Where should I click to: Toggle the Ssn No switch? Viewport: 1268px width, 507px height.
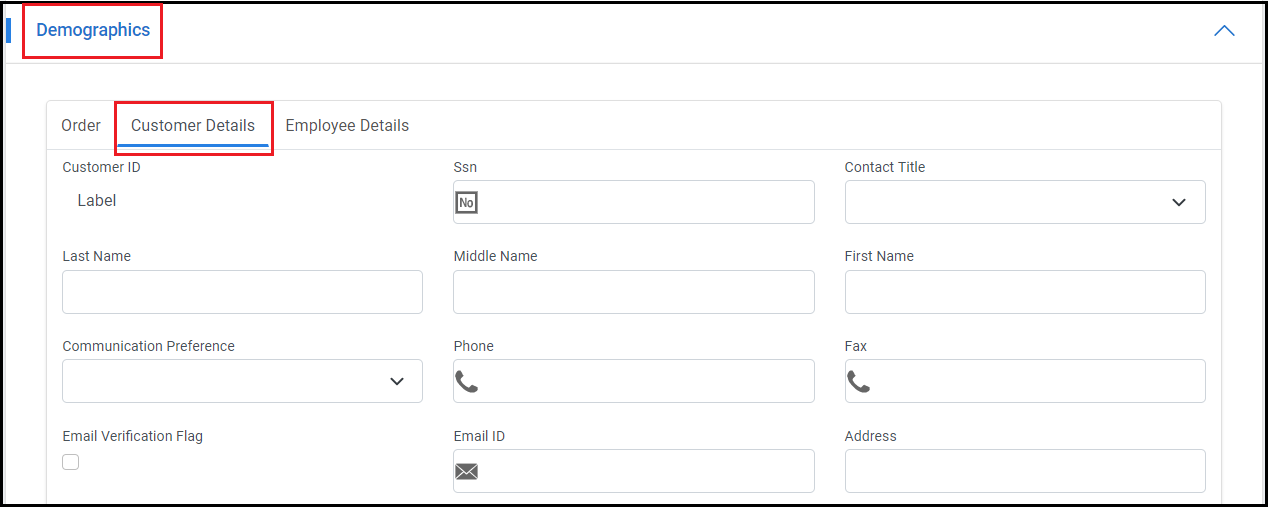coord(466,203)
